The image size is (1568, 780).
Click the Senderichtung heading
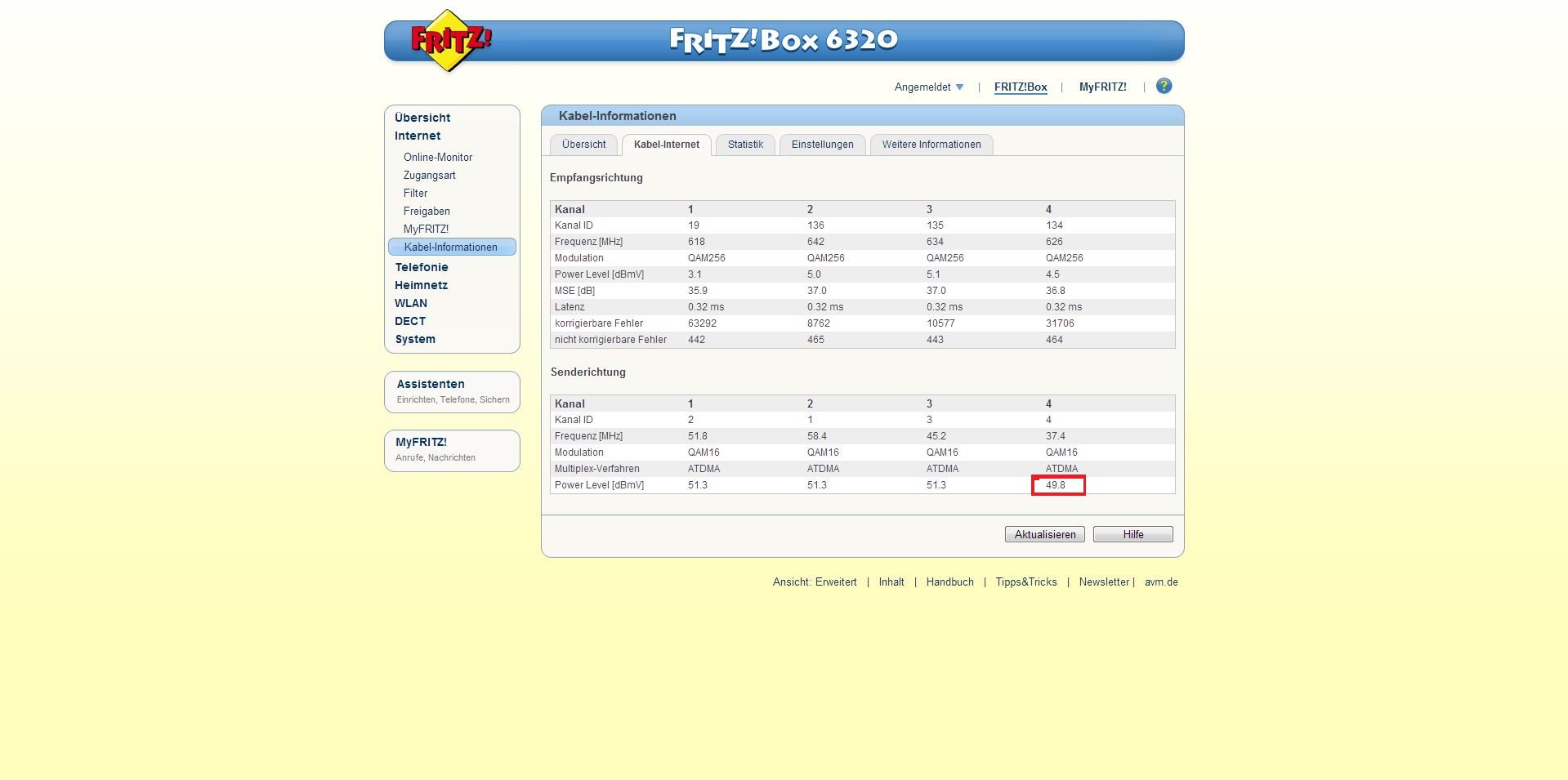pos(588,372)
